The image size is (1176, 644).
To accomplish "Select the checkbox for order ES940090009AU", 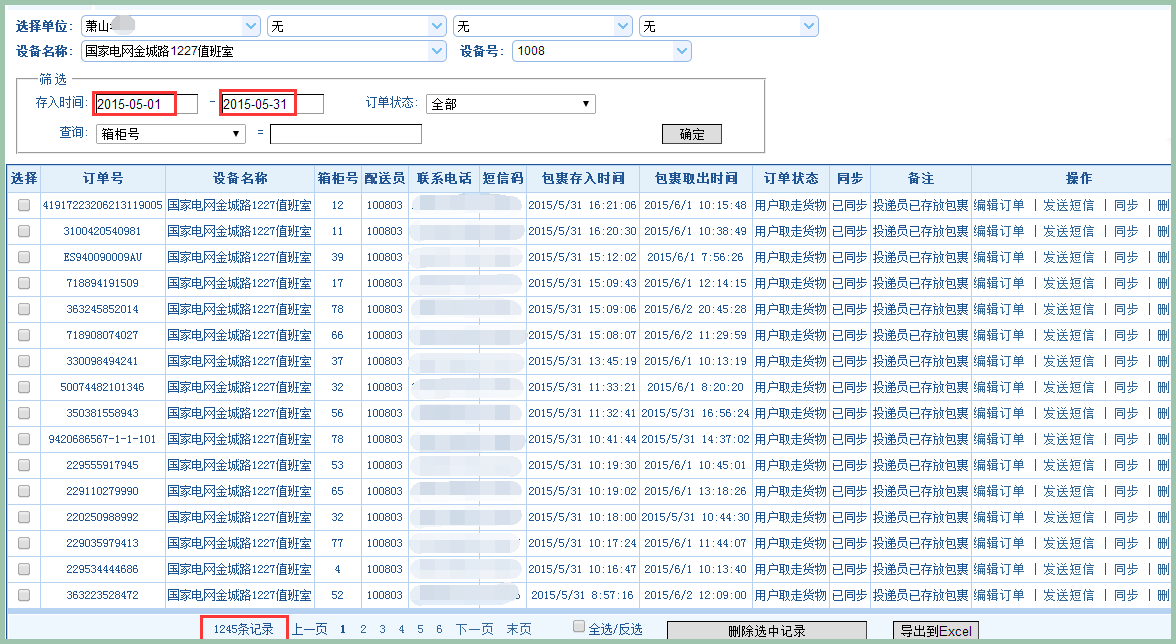I will 24,257.
